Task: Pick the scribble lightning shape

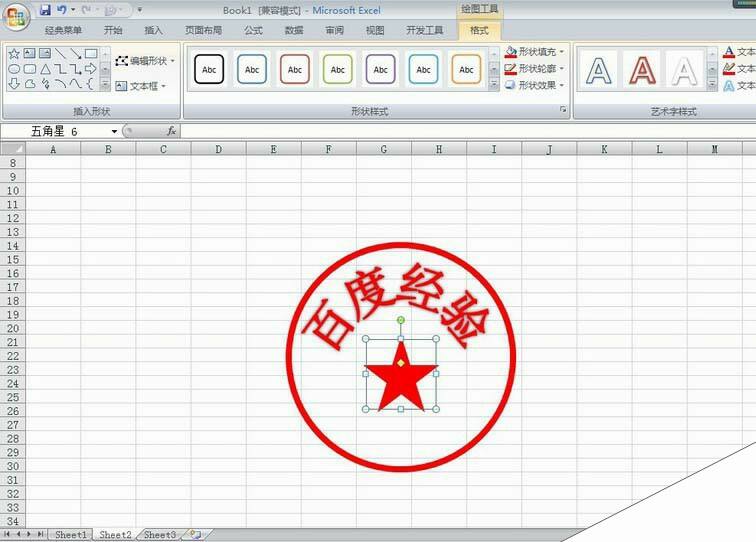Action: point(45,84)
